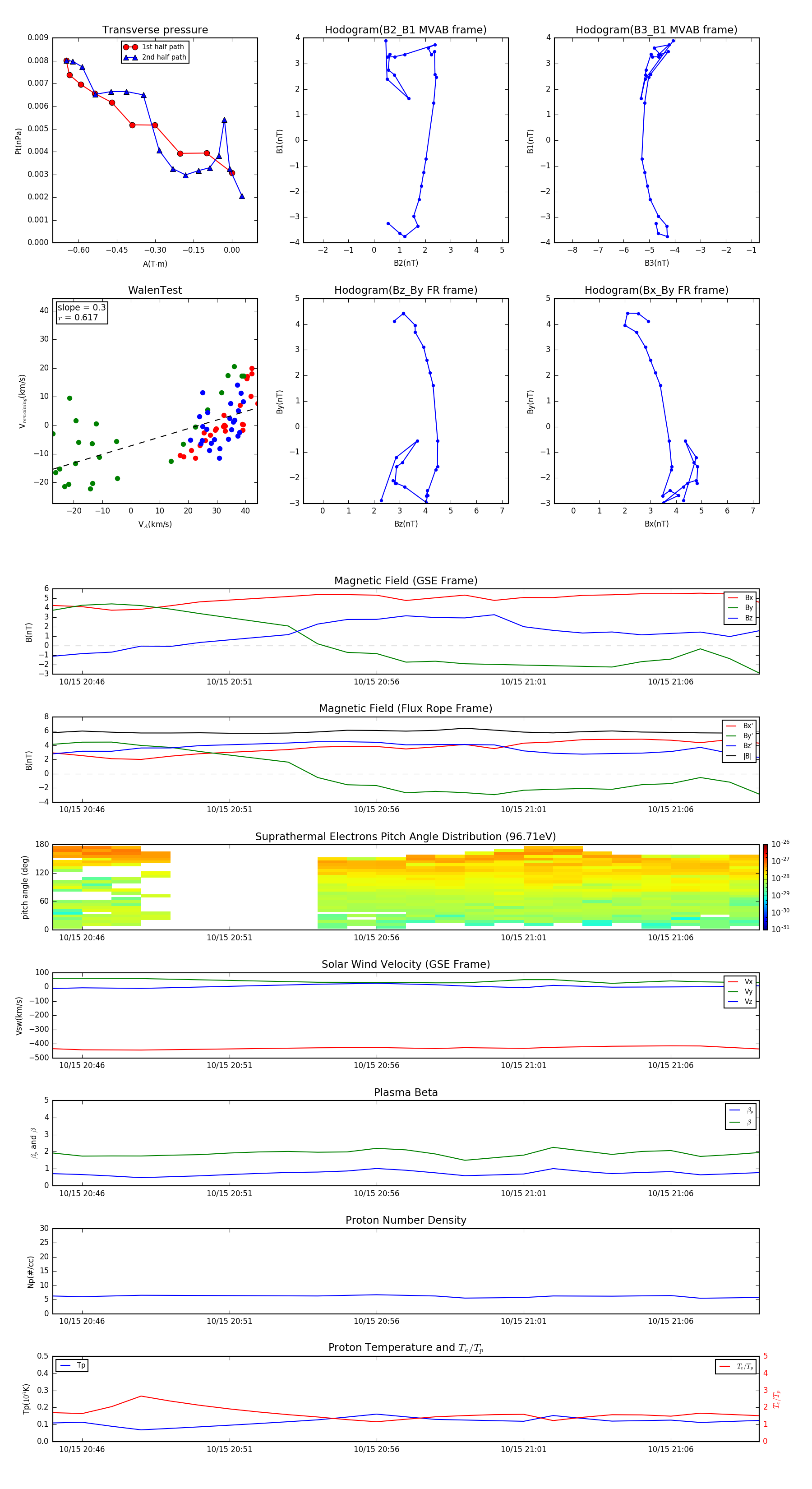Click the Suprathermal Electrons Pitch Angle Distribution title

point(406,837)
